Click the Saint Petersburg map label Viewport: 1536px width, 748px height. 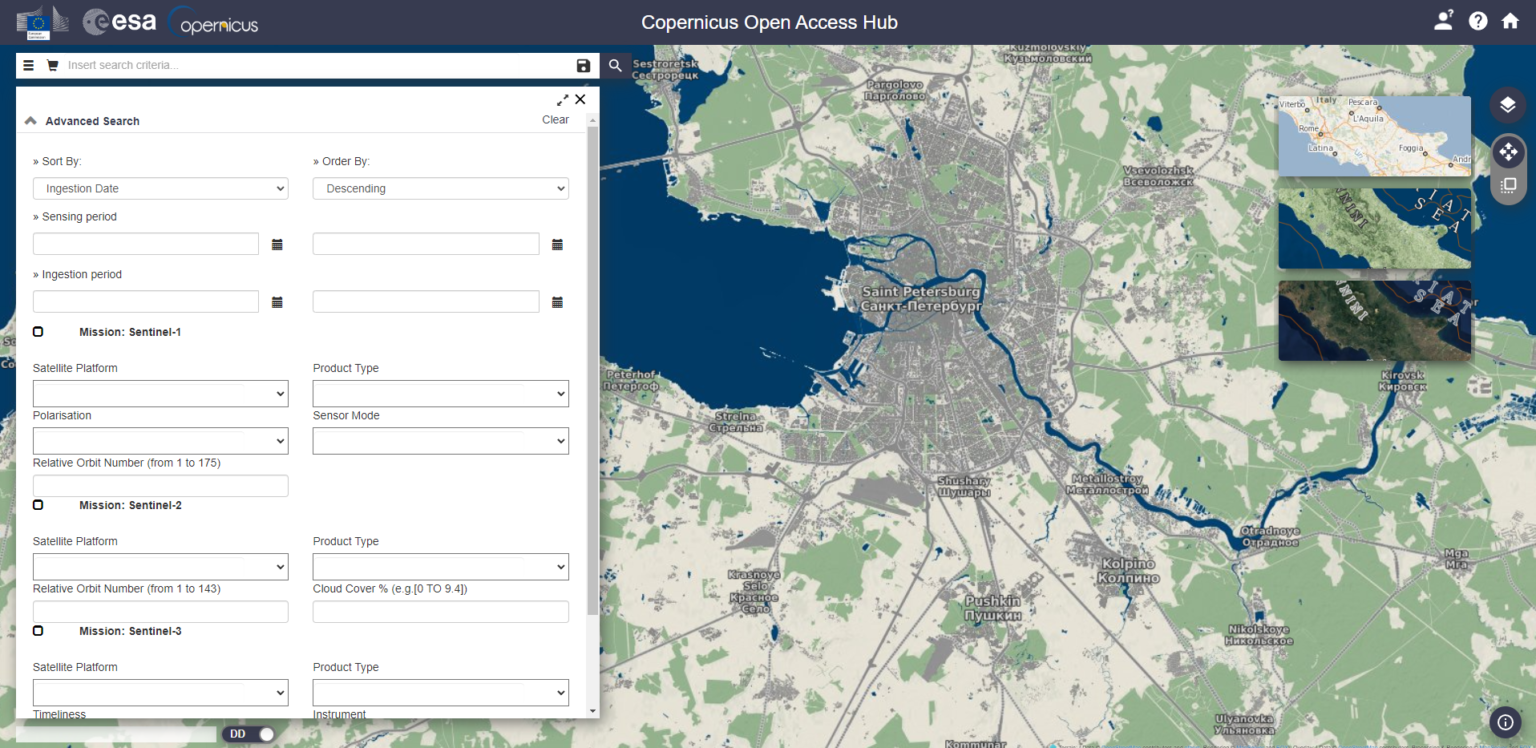921,298
